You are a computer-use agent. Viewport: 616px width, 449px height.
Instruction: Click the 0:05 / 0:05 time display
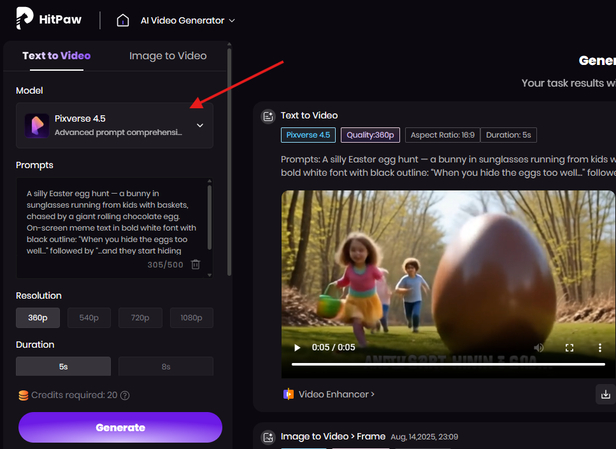click(333, 347)
